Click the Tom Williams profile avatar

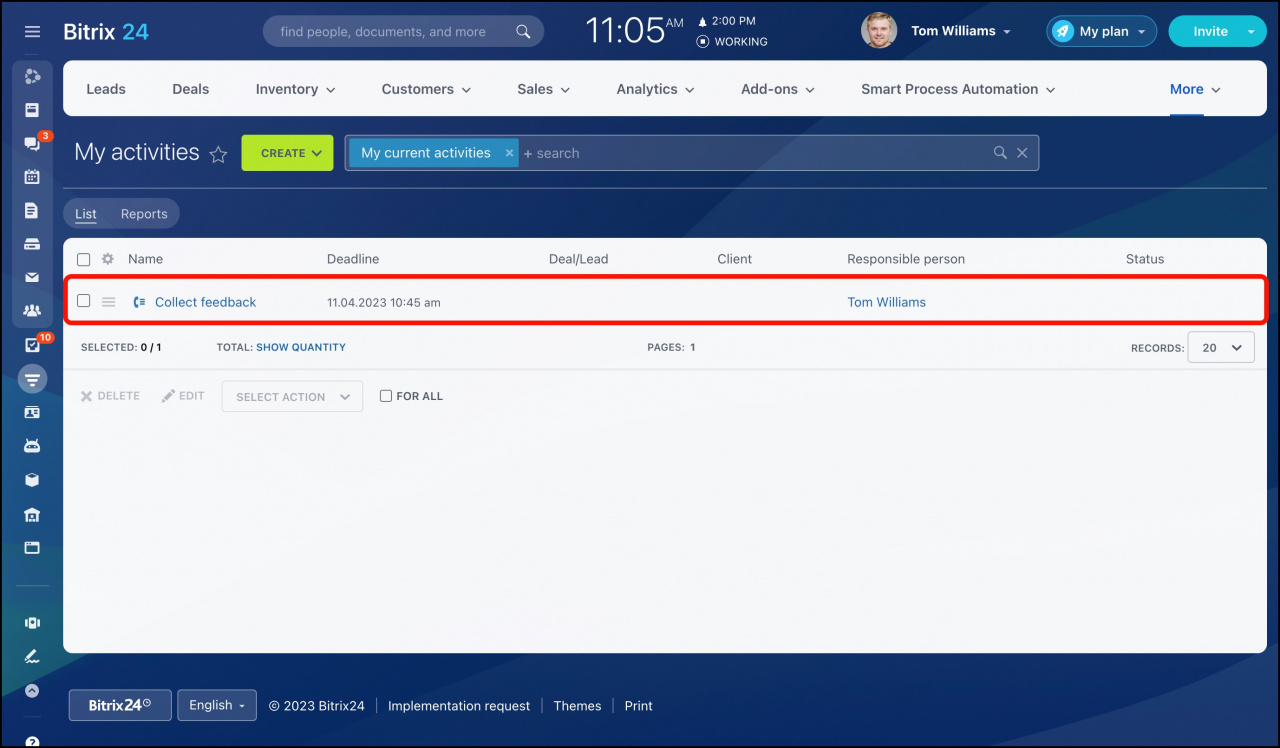pos(879,31)
